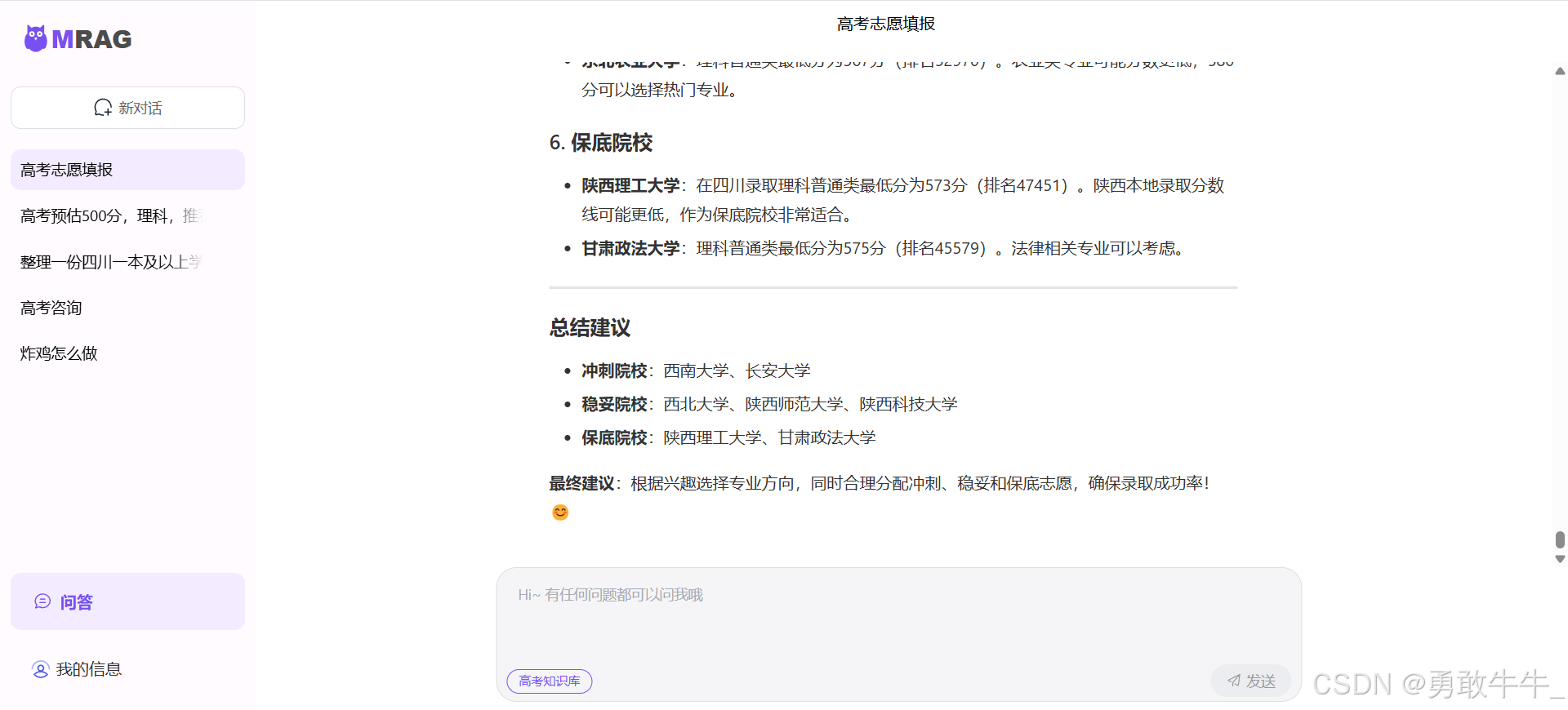
Task: Start a new conversation with 新对话 button
Action: [x=127, y=108]
